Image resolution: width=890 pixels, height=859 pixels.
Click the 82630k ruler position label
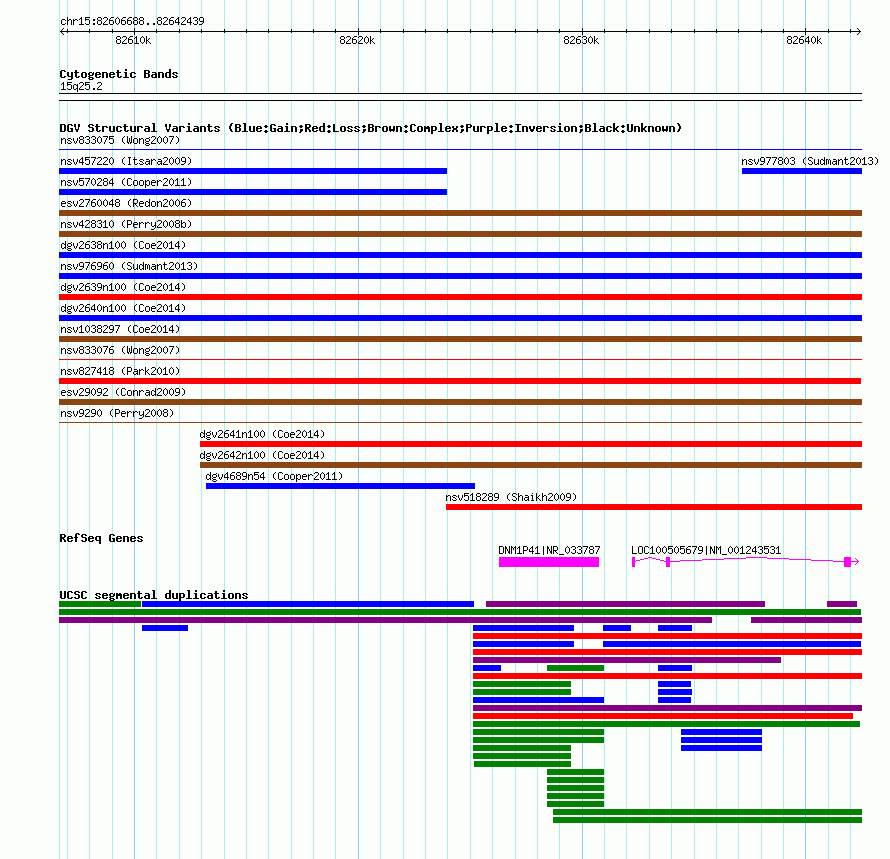581,40
